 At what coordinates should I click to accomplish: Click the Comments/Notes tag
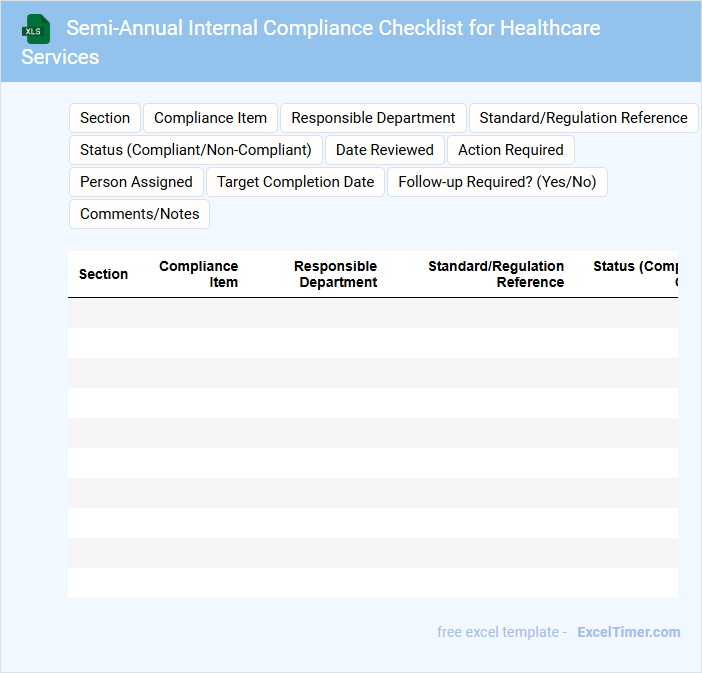[x=139, y=214]
